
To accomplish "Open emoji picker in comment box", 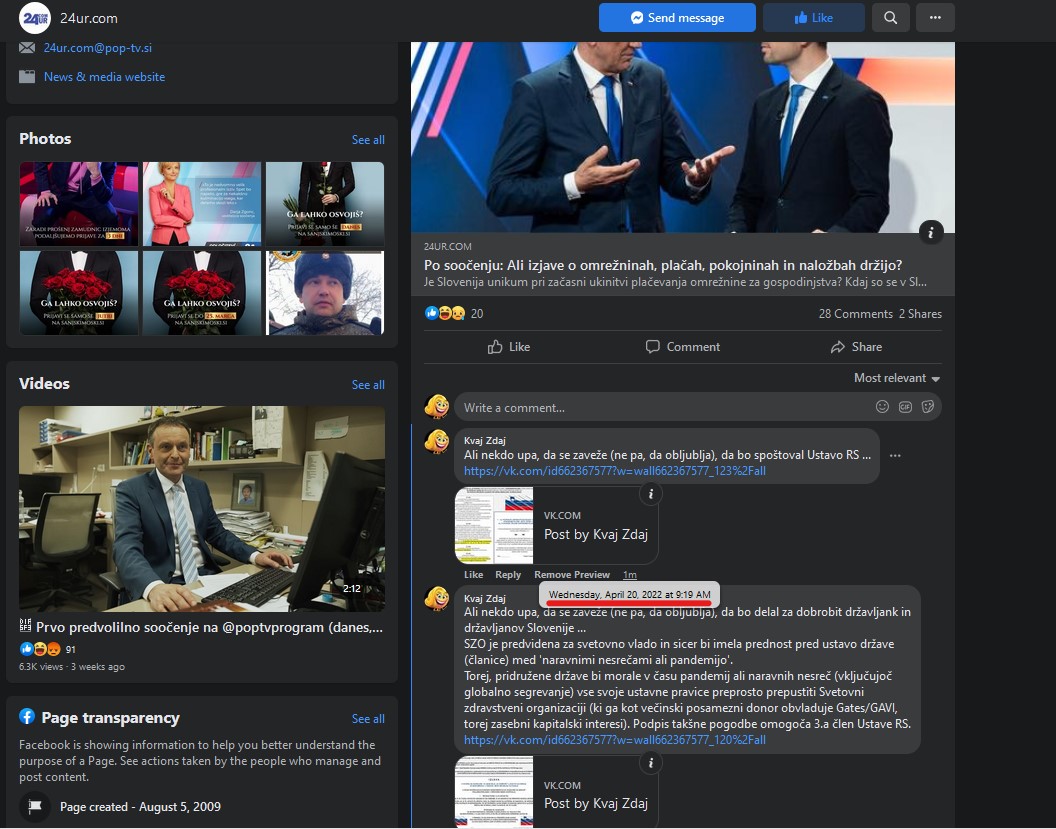I will pyautogui.click(x=882, y=407).
